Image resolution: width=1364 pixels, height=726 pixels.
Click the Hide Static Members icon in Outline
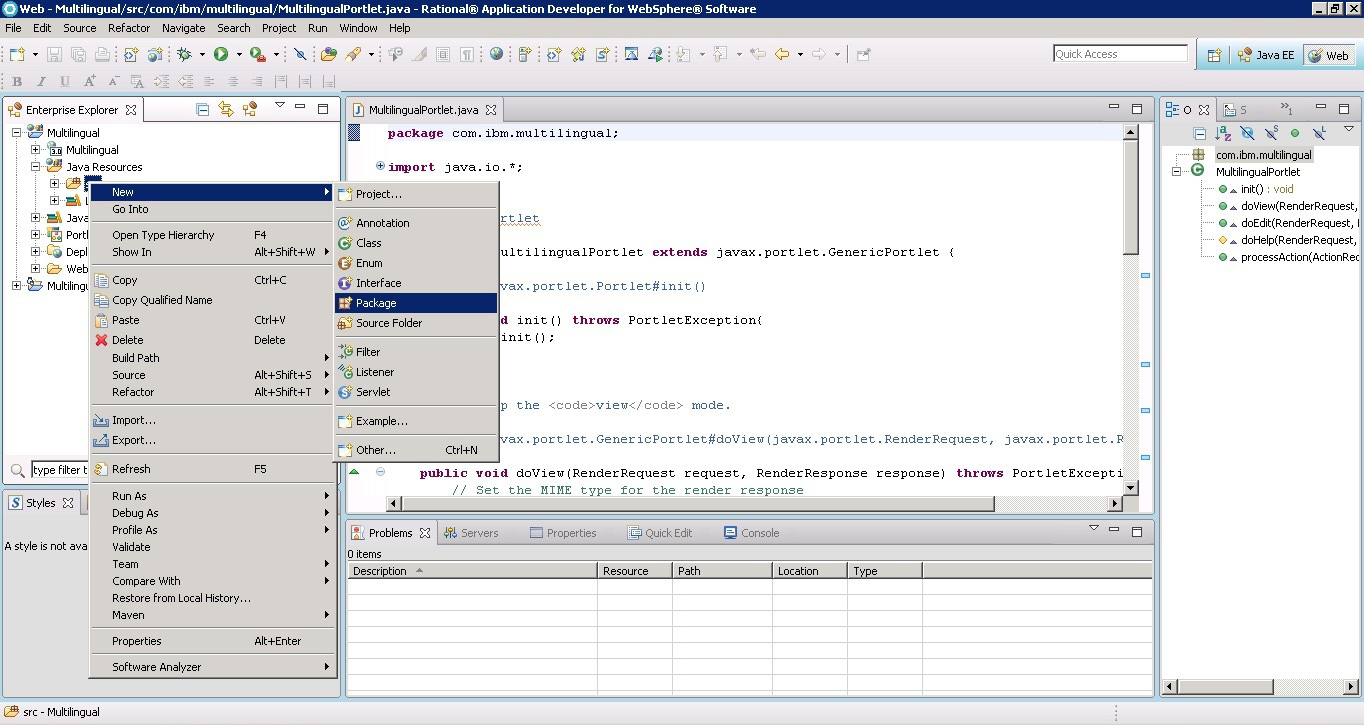pyautogui.click(x=1271, y=132)
